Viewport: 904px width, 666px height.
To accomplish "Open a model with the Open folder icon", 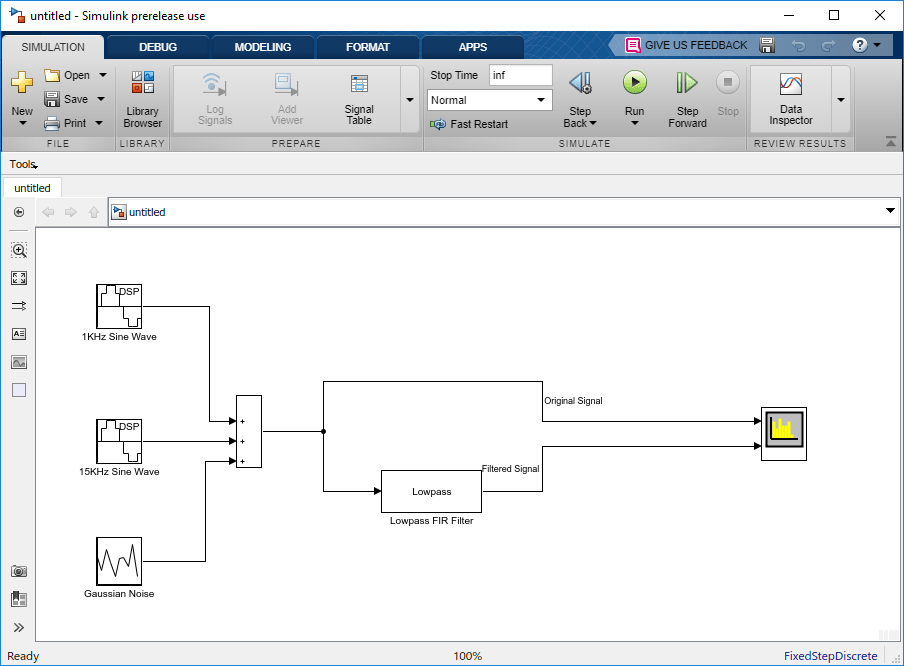I will [x=52, y=76].
